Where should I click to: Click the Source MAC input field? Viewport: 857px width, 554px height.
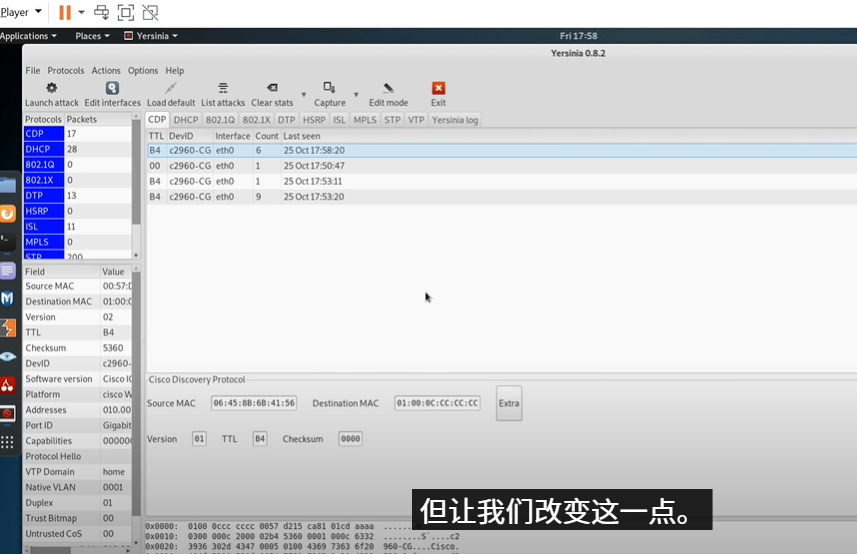[254, 403]
